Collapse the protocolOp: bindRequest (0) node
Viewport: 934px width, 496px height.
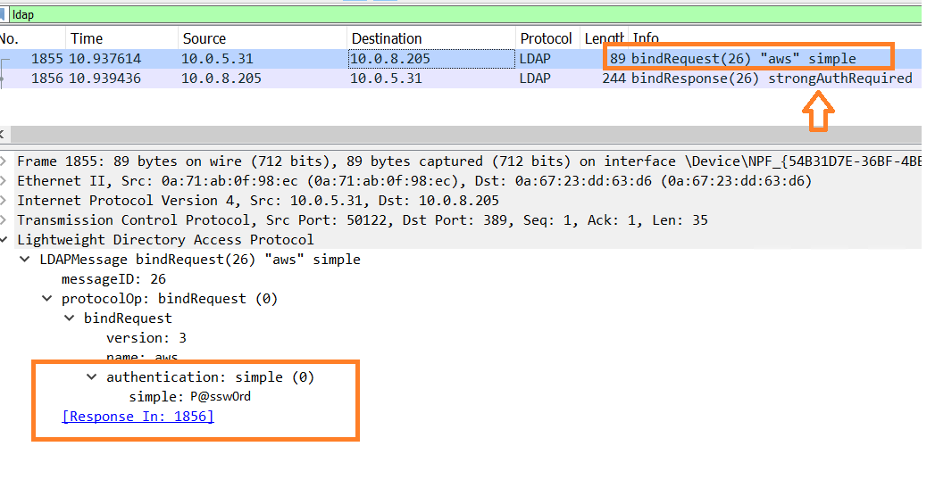coord(47,299)
